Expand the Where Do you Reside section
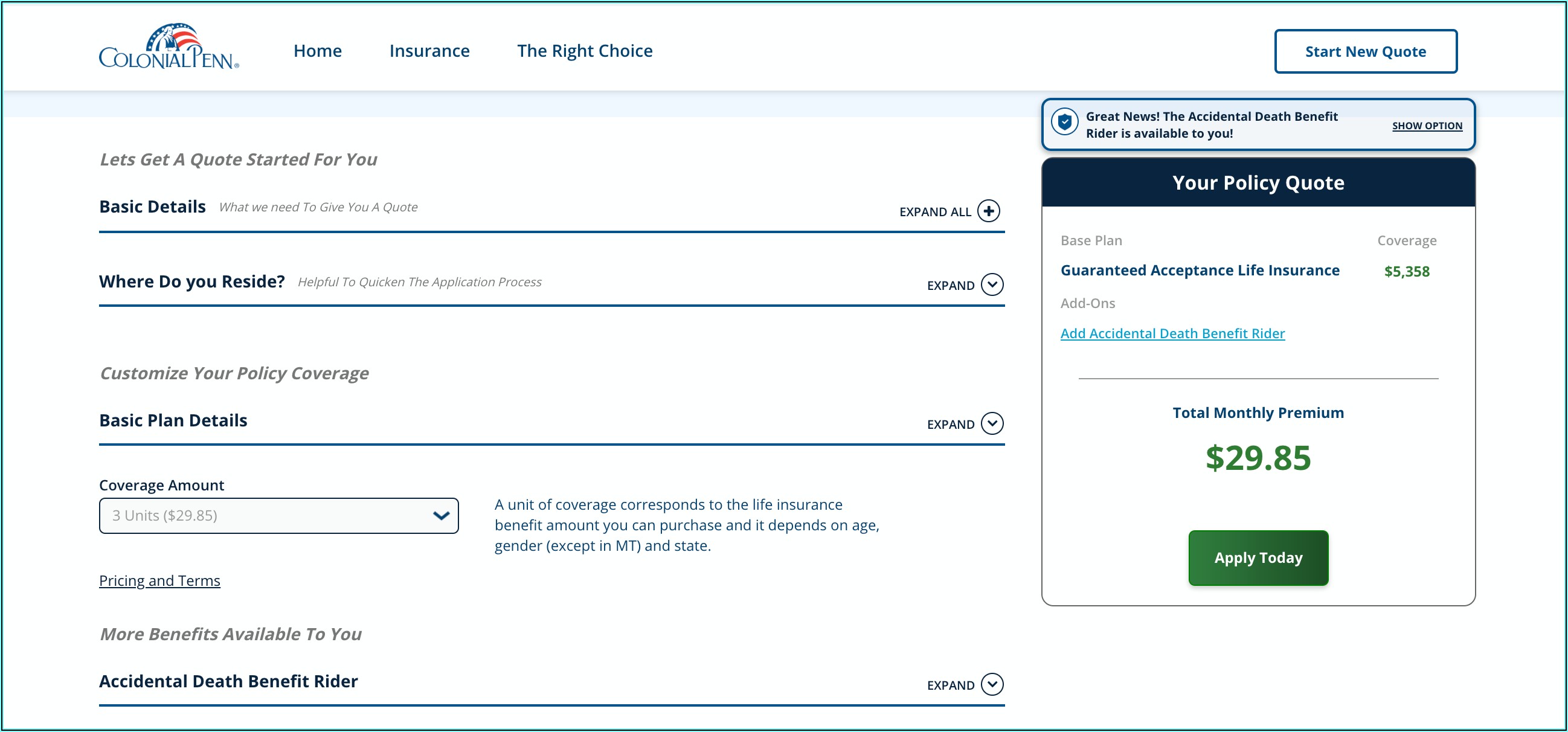 point(950,286)
